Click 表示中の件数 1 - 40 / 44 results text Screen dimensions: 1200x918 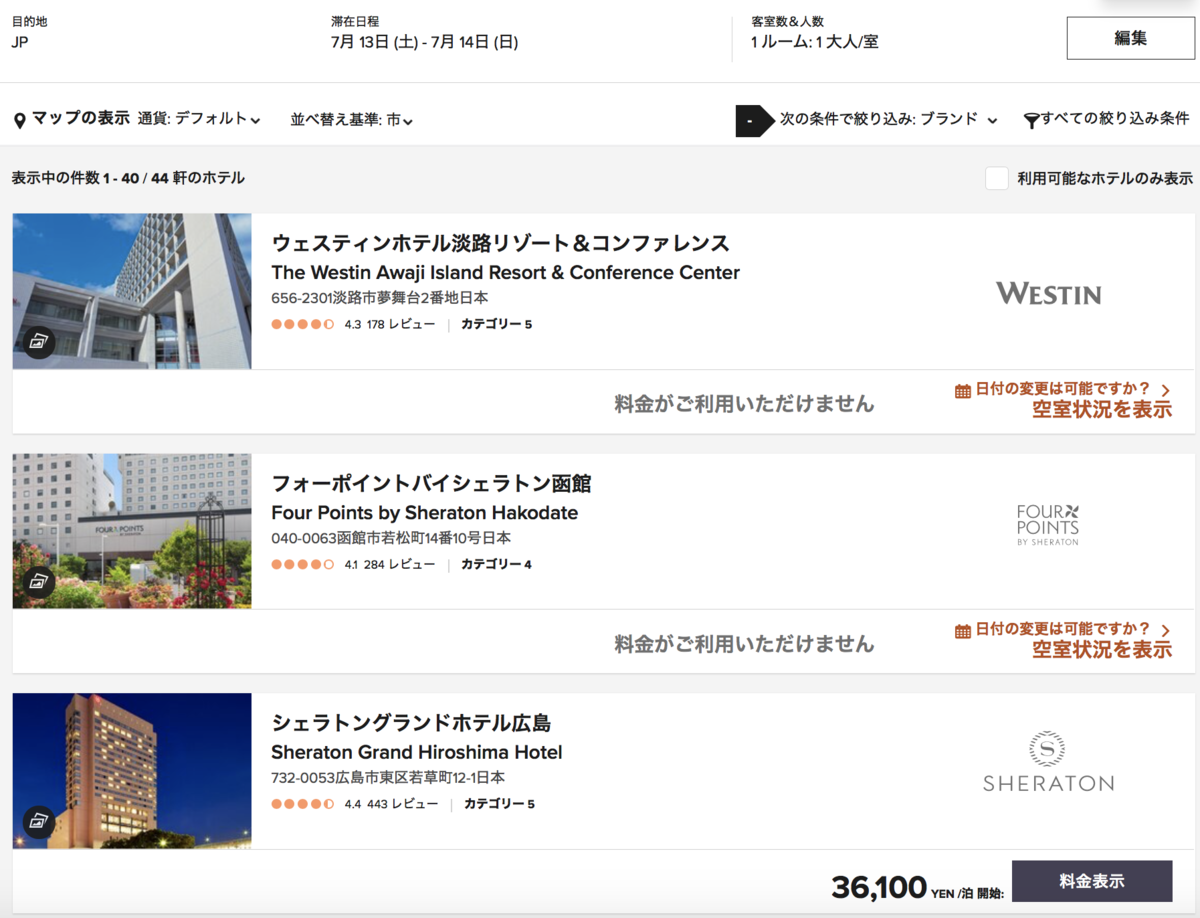128,178
